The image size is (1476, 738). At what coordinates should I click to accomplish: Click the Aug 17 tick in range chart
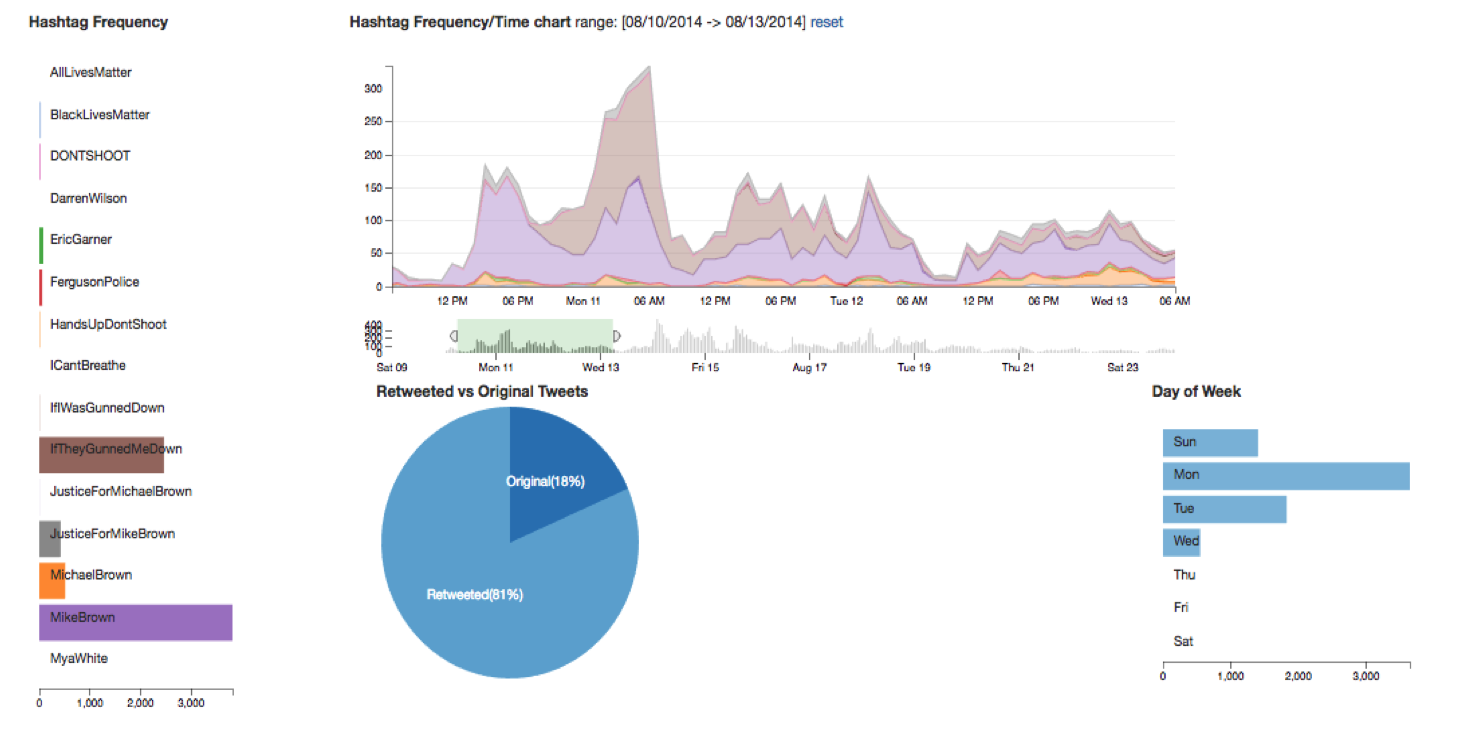[809, 367]
